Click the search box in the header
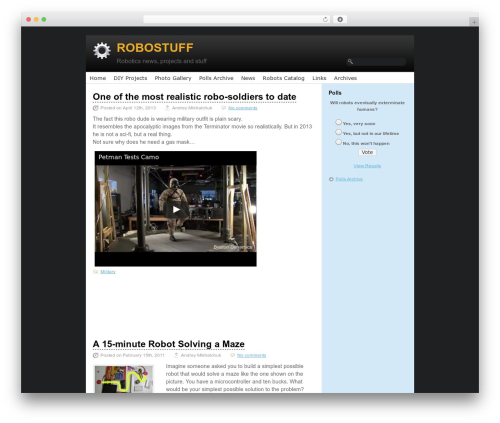The image size is (500, 423). pos(376,62)
